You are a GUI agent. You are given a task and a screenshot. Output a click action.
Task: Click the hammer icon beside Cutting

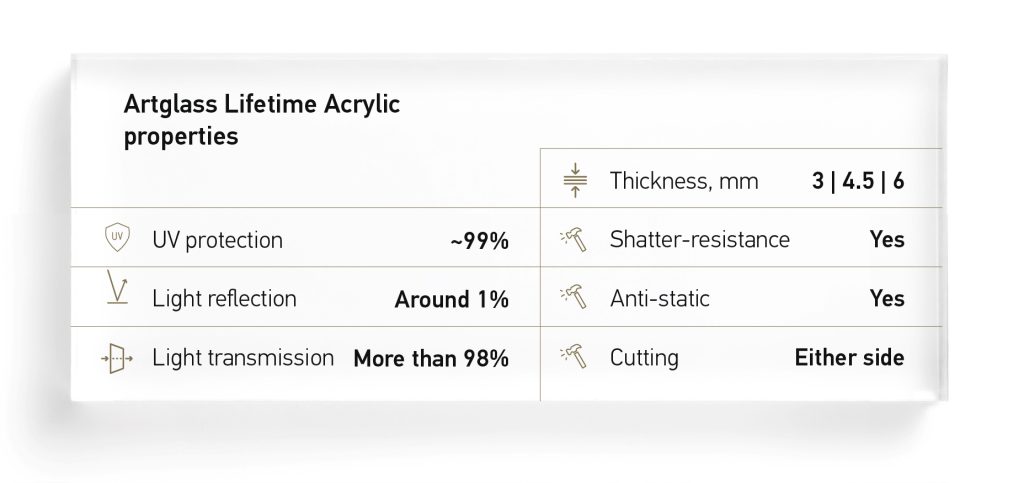point(574,356)
